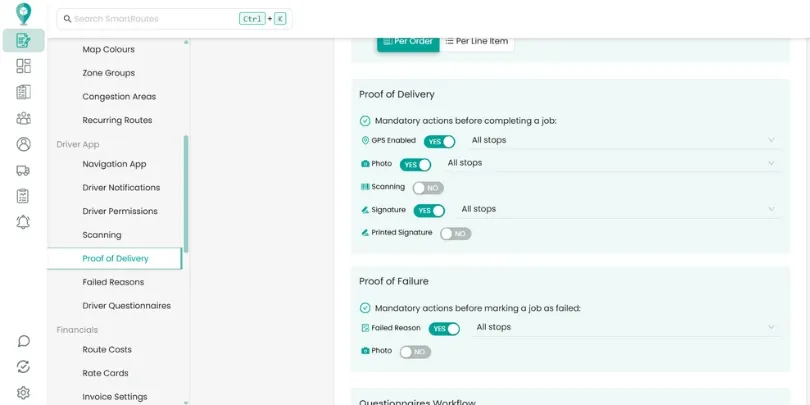
Task: Click the chat bubble icon
Action: tap(23, 341)
